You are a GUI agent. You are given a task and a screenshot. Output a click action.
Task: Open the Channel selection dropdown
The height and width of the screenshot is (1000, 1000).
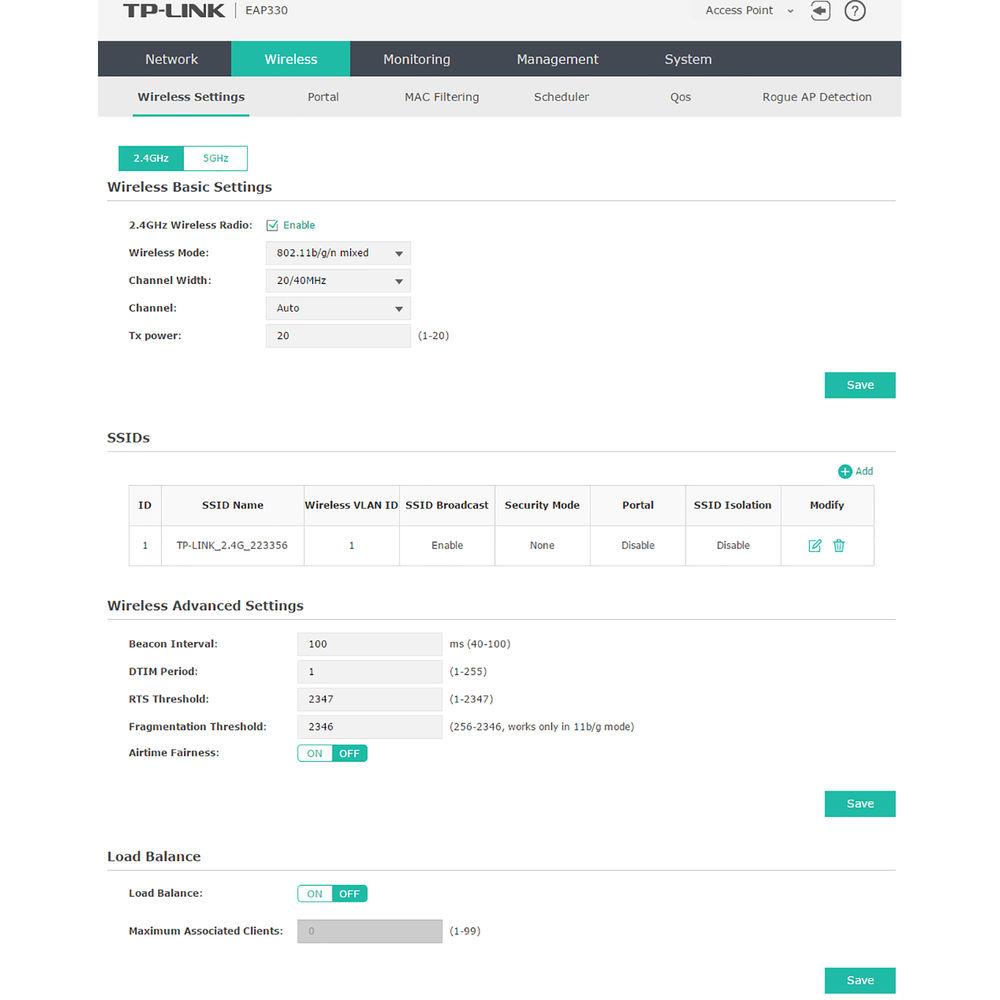pyautogui.click(x=338, y=309)
